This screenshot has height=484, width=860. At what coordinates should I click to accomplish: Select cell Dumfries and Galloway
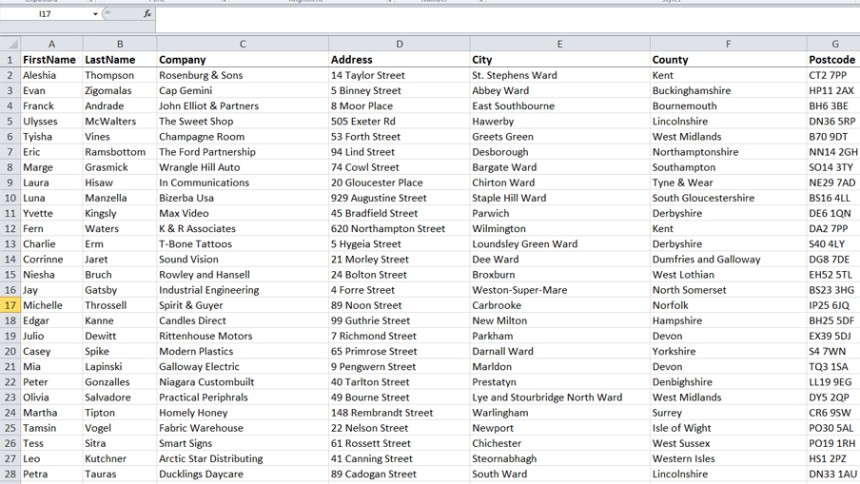click(728, 260)
